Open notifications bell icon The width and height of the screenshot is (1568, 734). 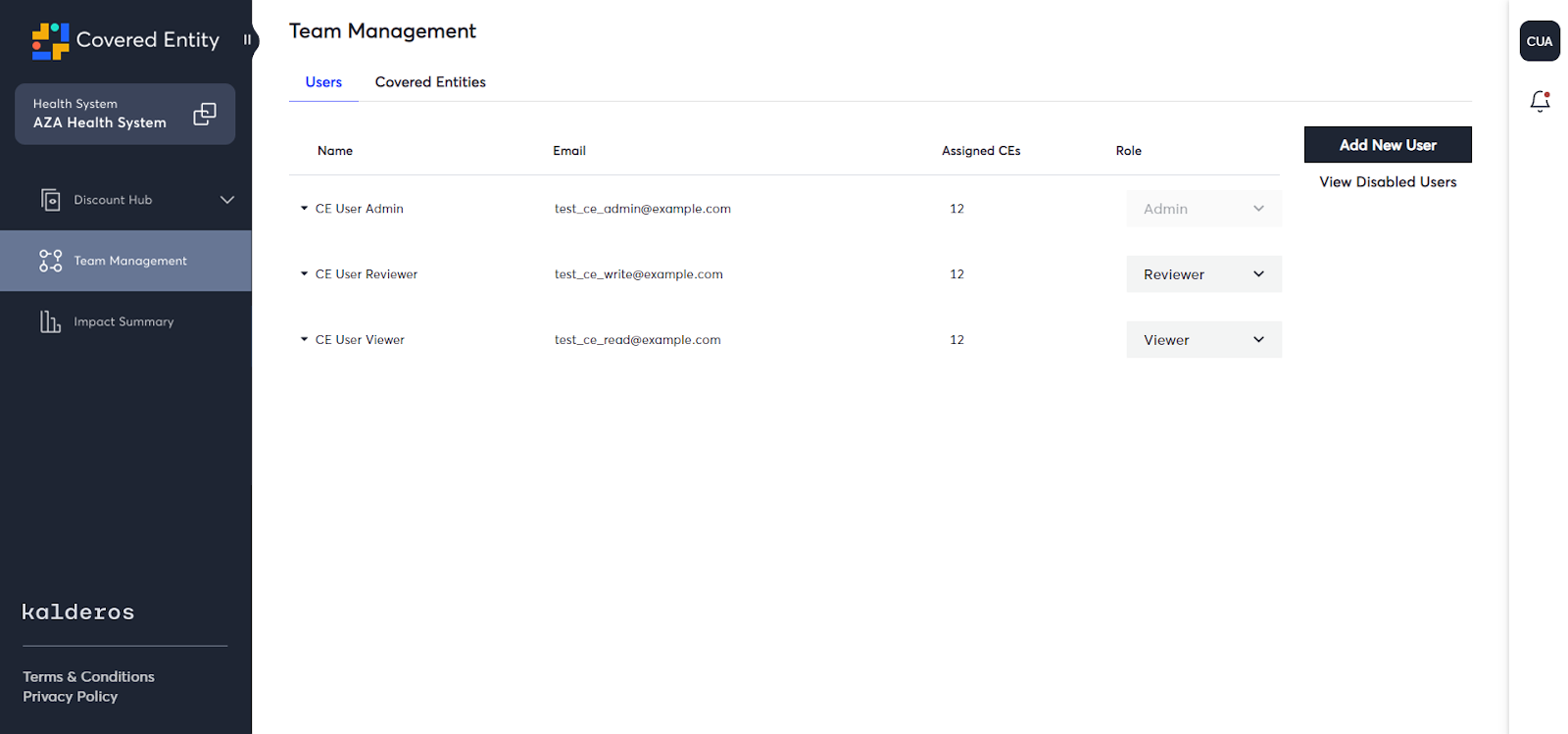click(1540, 101)
